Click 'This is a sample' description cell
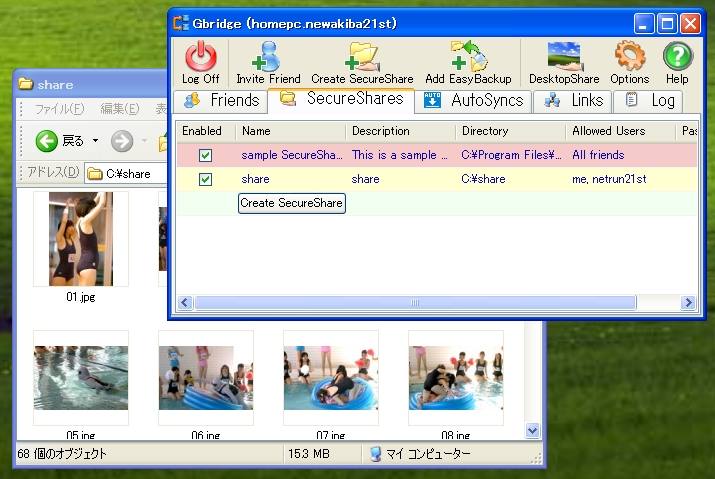The image size is (715, 479). pos(399,155)
